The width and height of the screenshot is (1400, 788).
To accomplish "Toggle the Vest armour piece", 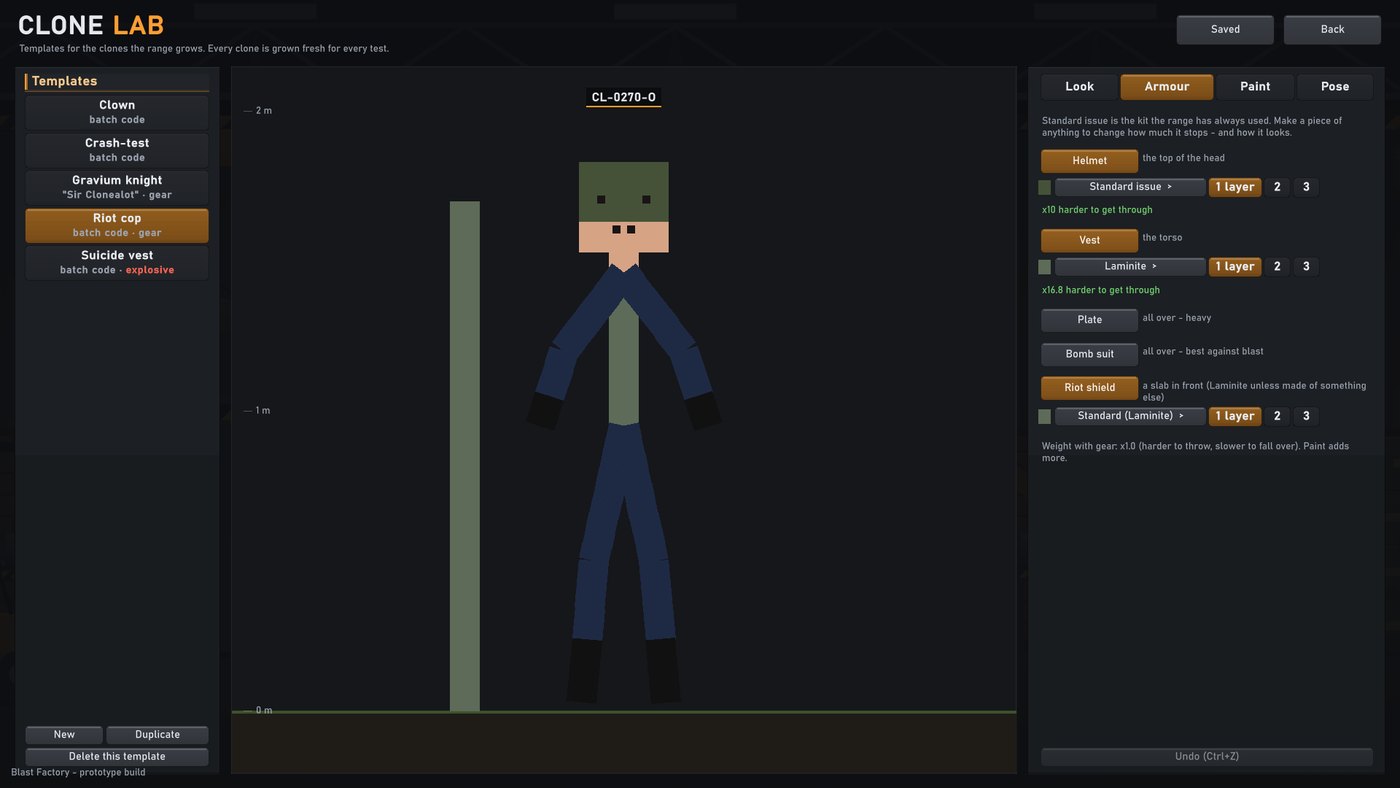I will pyautogui.click(x=1089, y=241).
